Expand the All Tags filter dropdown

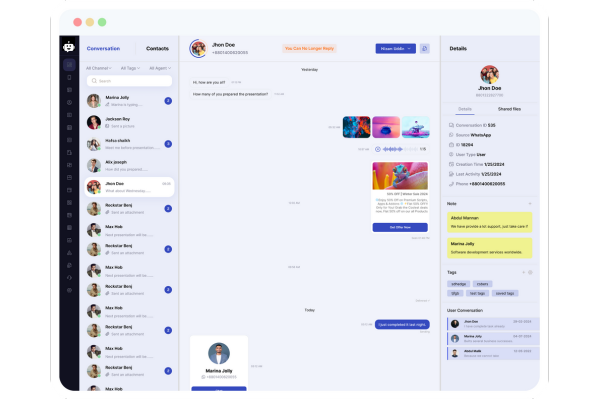point(130,68)
